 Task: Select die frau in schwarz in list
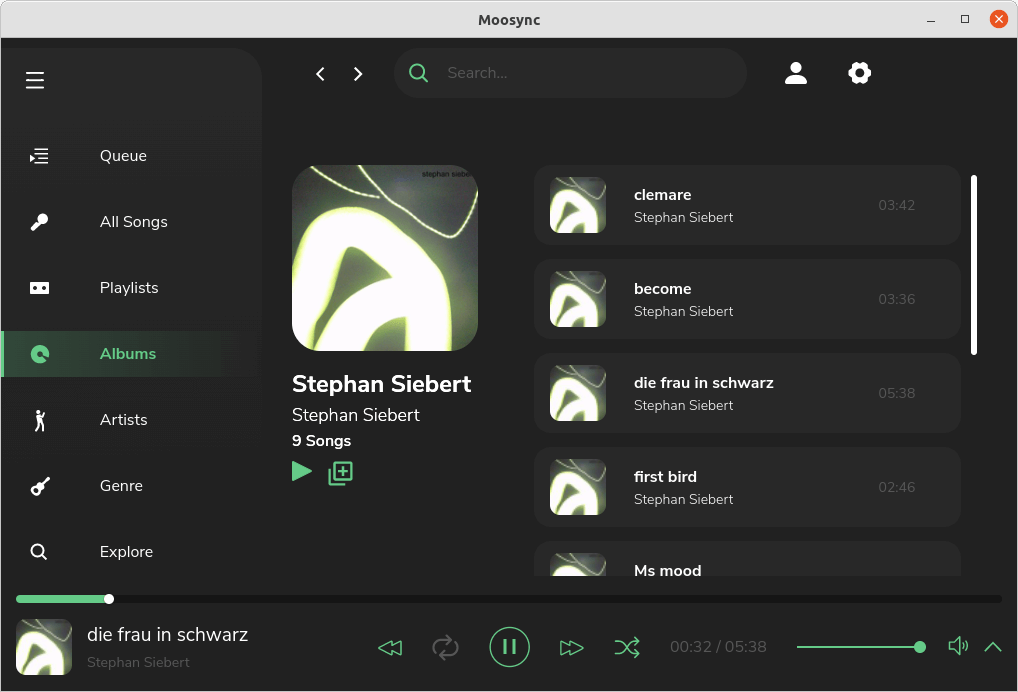pos(704,383)
